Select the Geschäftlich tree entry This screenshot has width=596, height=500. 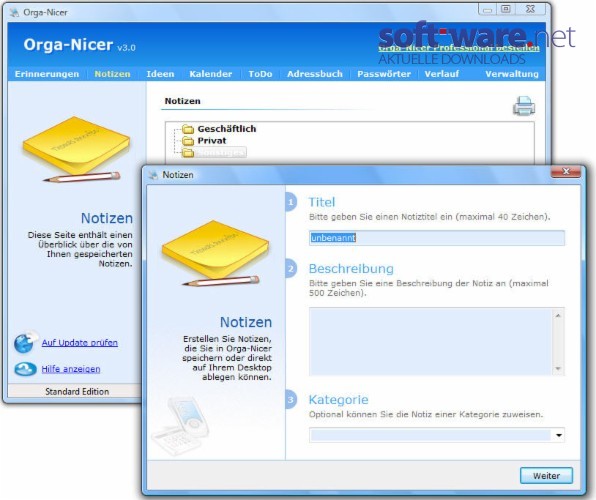[x=227, y=129]
